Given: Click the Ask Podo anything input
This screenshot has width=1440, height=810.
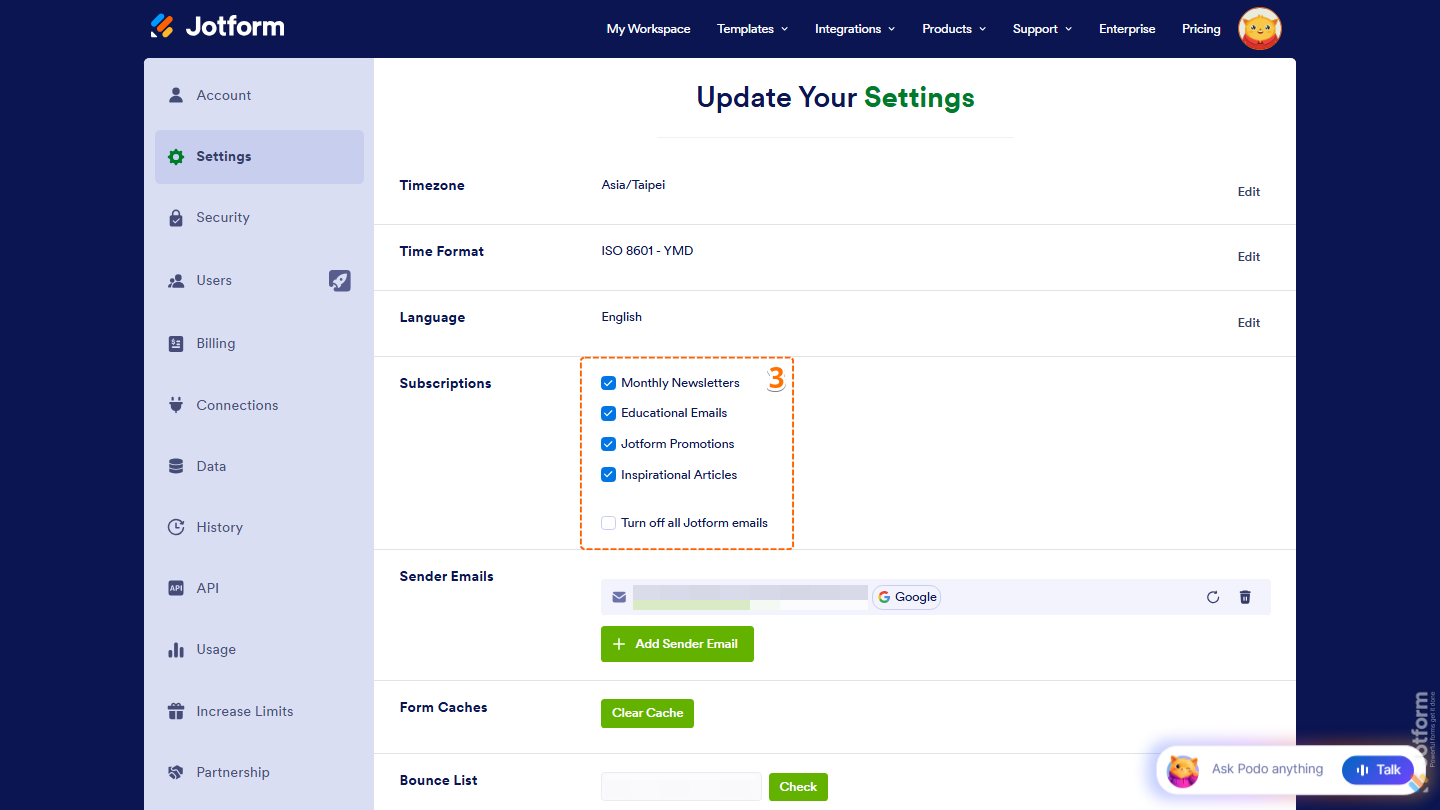Looking at the screenshot, I should coord(1267,770).
